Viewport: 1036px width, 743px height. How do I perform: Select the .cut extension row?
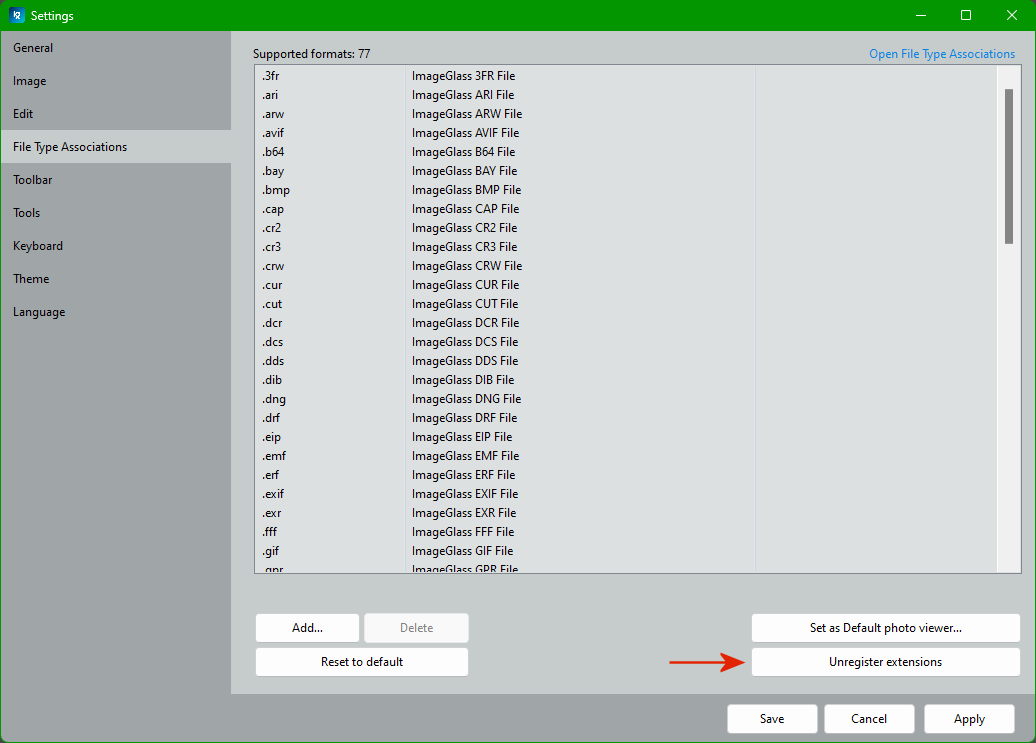coord(625,304)
